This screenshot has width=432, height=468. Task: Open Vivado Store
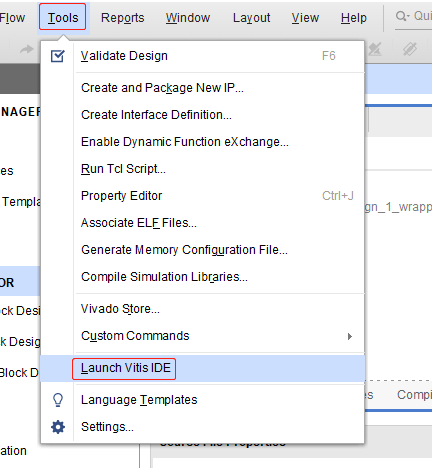tap(202, 309)
